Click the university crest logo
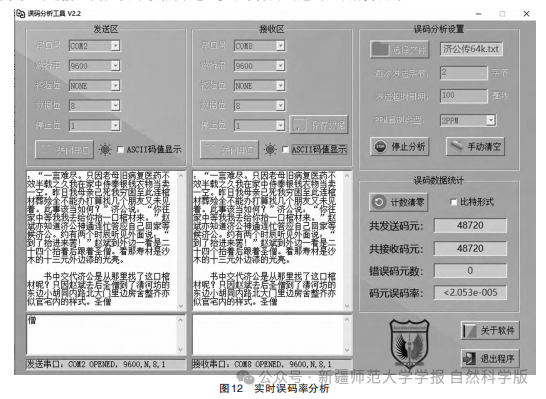This screenshot has width=546, height=399. (409, 344)
